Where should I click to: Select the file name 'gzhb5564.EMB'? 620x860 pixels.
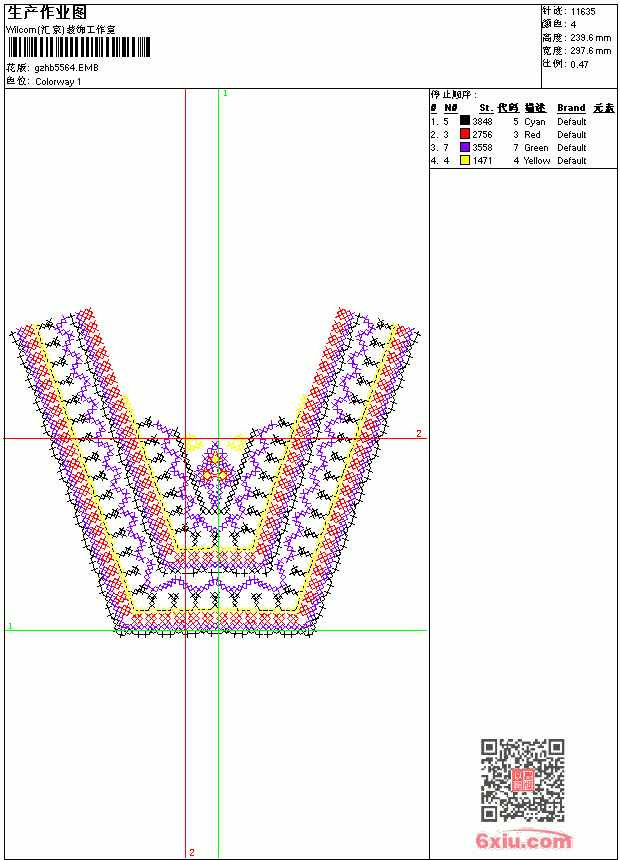(x=66, y=68)
